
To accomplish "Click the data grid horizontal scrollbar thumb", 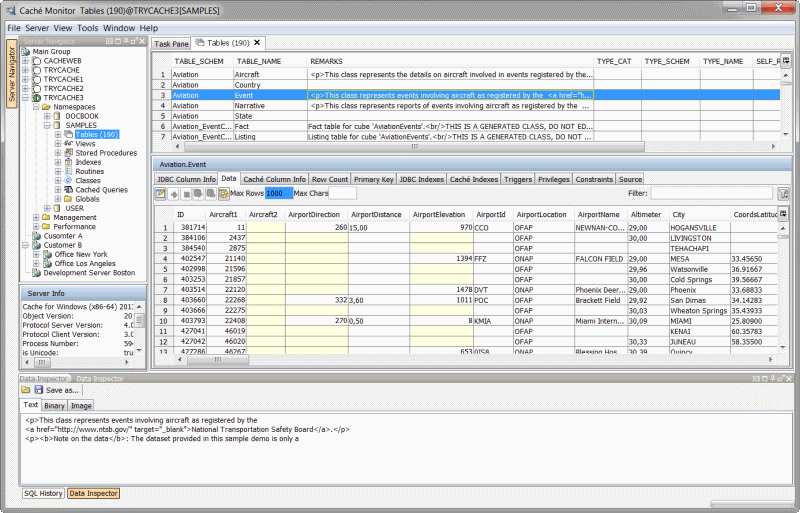I will [218, 359].
